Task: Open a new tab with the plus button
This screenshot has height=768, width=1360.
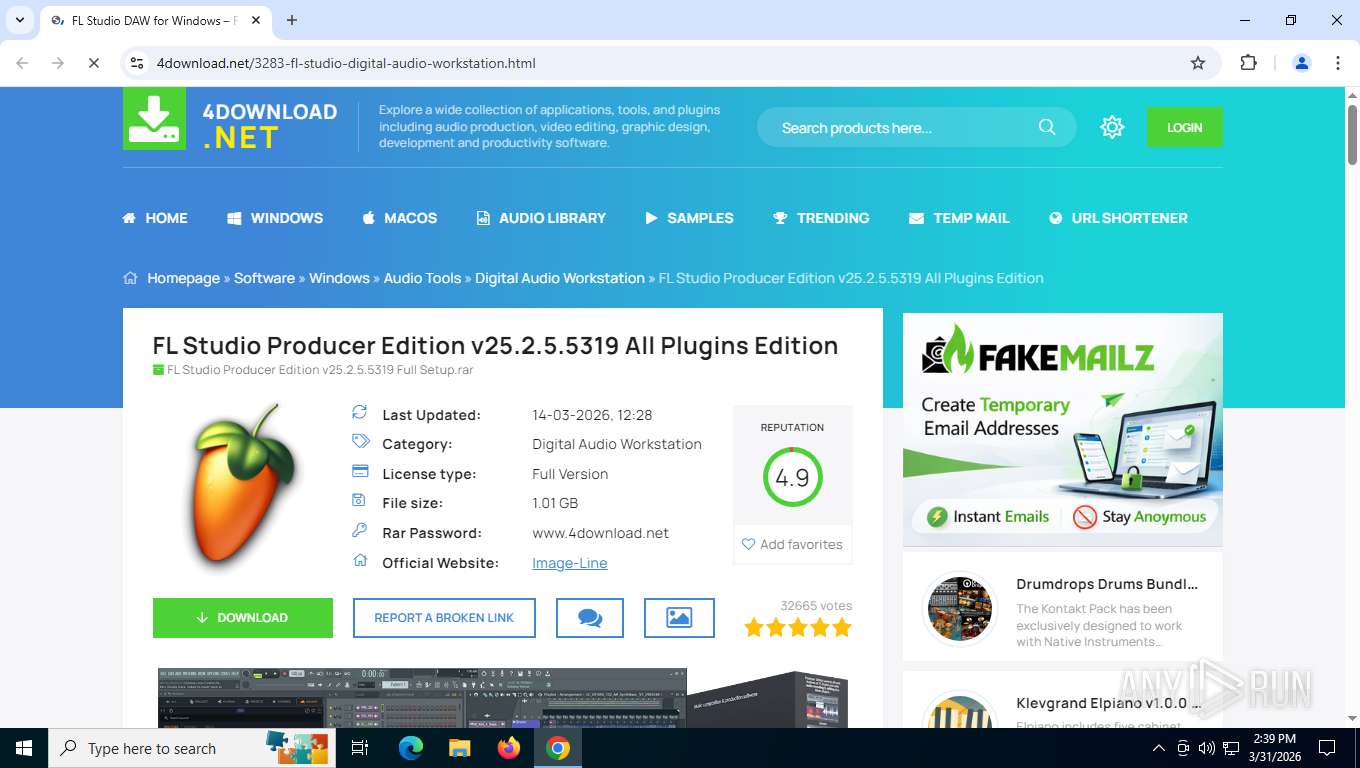Action: pos(292,20)
